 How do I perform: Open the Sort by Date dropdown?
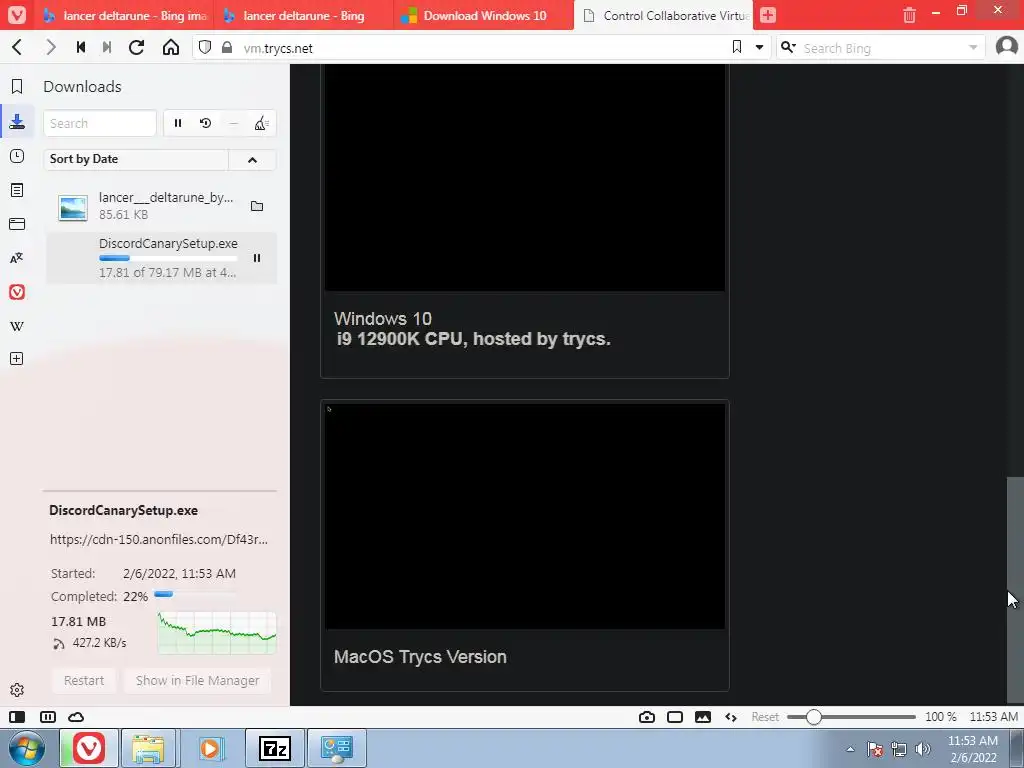coord(136,159)
